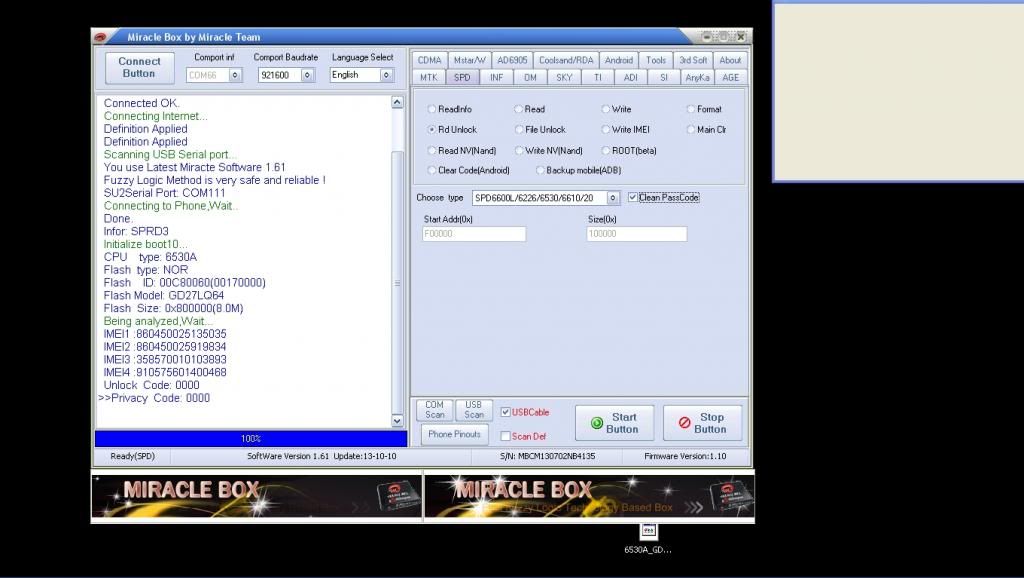Image resolution: width=1024 pixels, height=578 pixels.
Task: Click the green Start Button
Action: click(x=613, y=423)
